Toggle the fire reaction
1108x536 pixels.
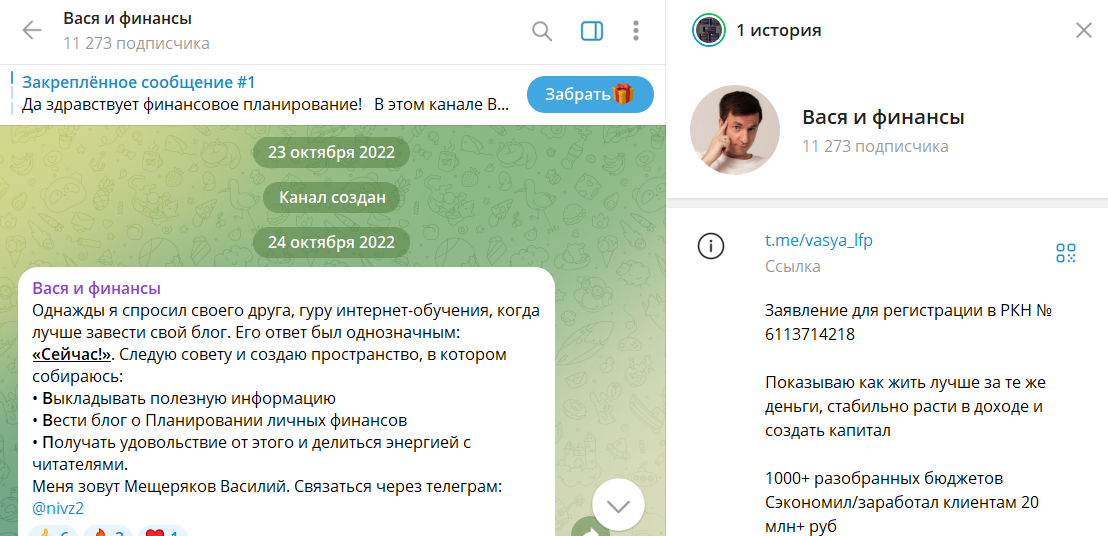coord(108,531)
